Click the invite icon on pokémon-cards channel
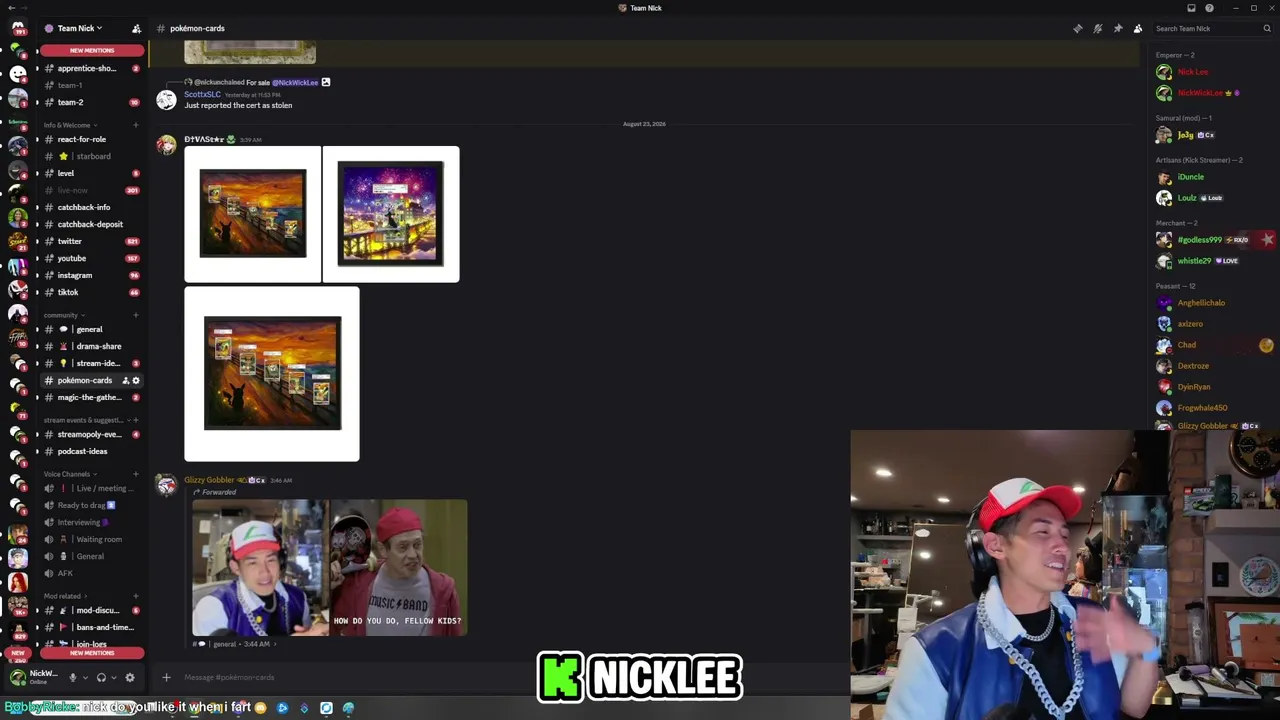Image resolution: width=1280 pixels, height=720 pixels. point(126,380)
